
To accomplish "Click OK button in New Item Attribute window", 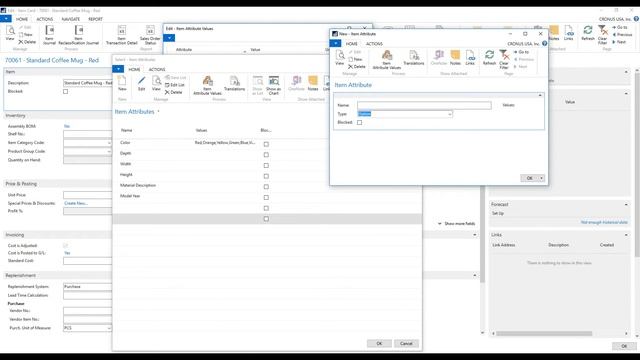I will click(x=529, y=178).
